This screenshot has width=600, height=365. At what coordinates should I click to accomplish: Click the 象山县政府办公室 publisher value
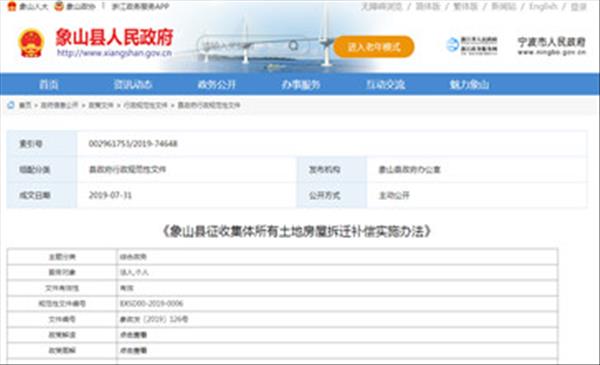pos(409,169)
